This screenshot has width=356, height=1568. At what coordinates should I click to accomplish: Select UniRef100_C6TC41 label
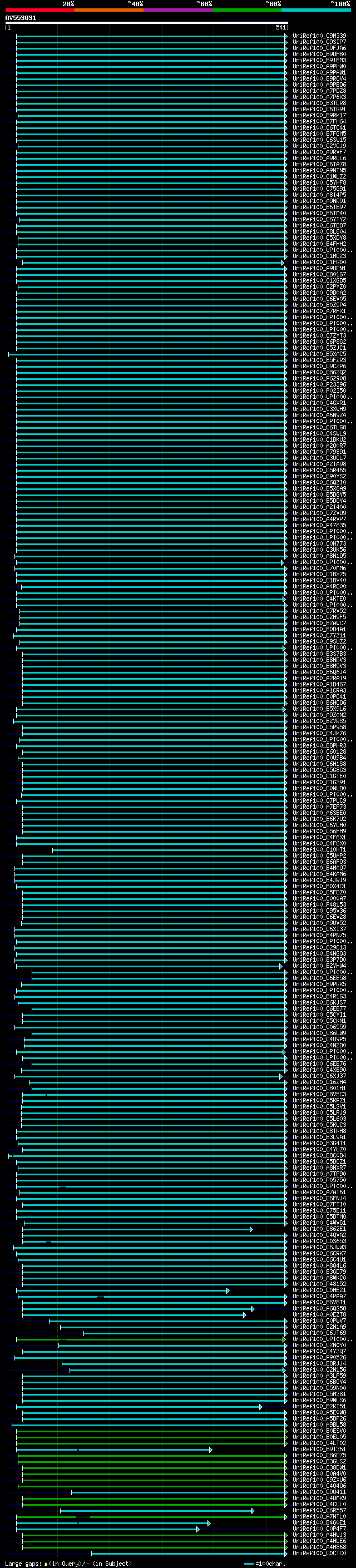click(x=319, y=127)
